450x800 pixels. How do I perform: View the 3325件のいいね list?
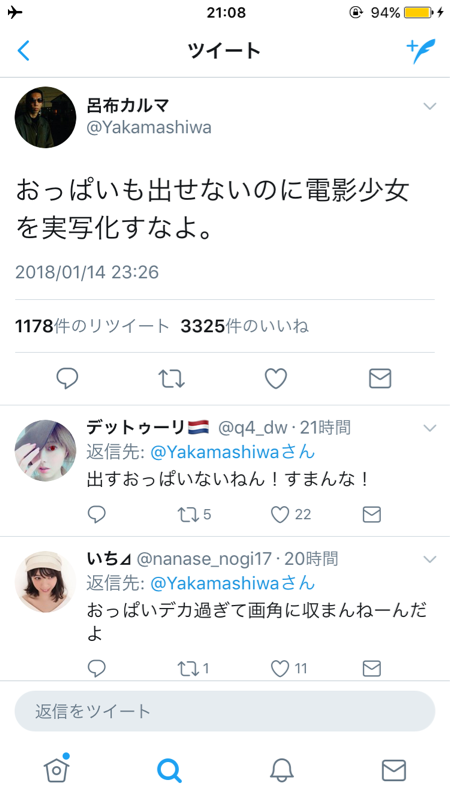(244, 326)
